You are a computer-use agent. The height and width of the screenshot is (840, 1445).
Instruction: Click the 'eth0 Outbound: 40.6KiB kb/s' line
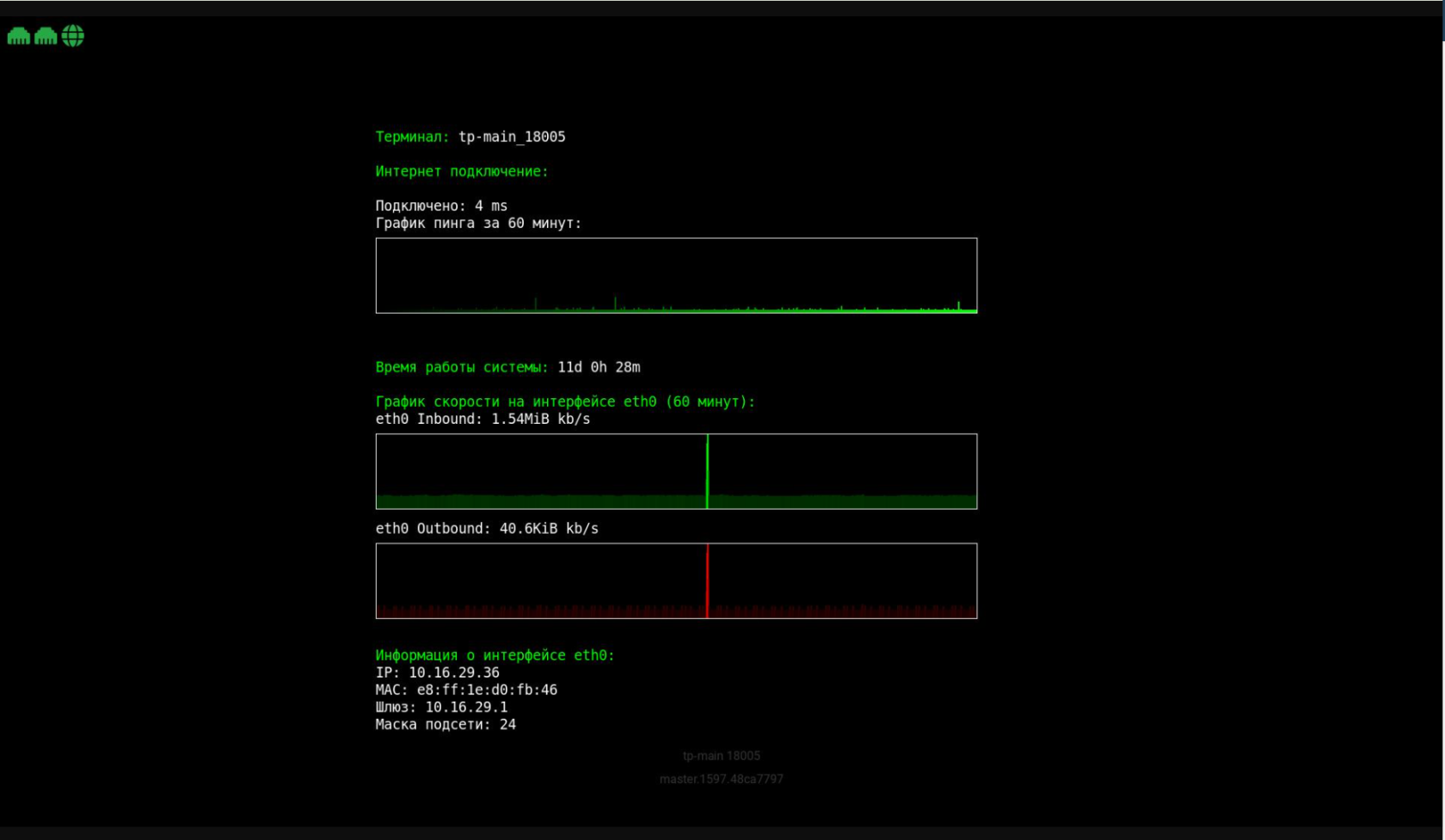487,528
